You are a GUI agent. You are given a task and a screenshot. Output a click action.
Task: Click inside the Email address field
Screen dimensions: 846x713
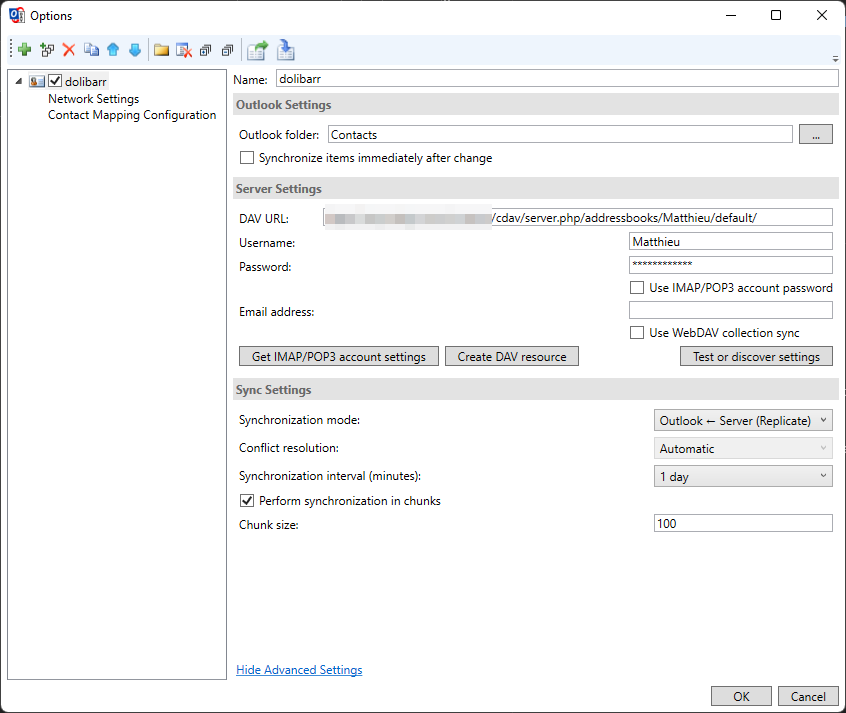[731, 310]
